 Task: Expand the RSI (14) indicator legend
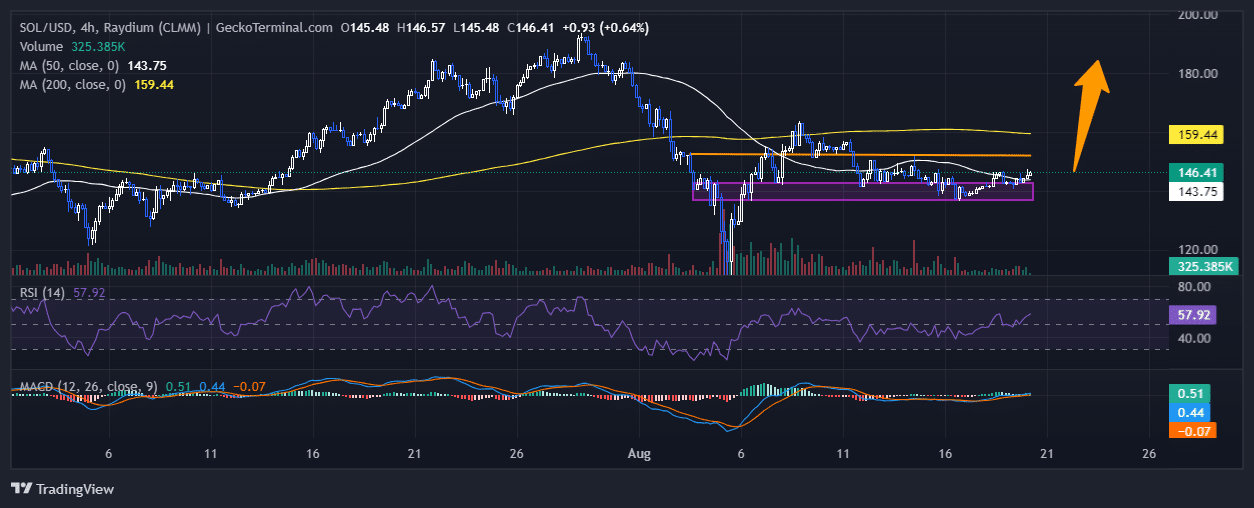[43, 293]
